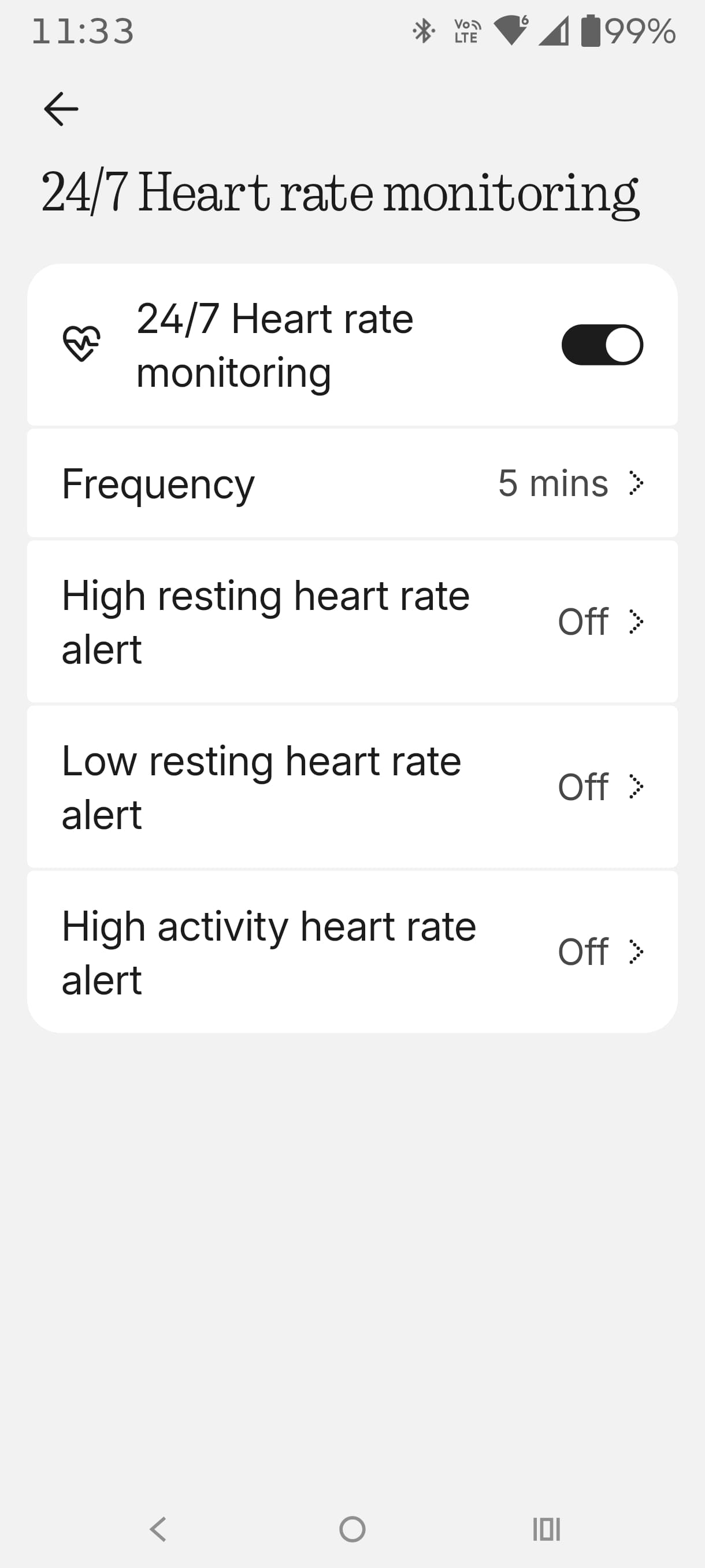Image resolution: width=705 pixels, height=1568 pixels.
Task: Tap the Wi-Fi signal icon
Action: 511,31
